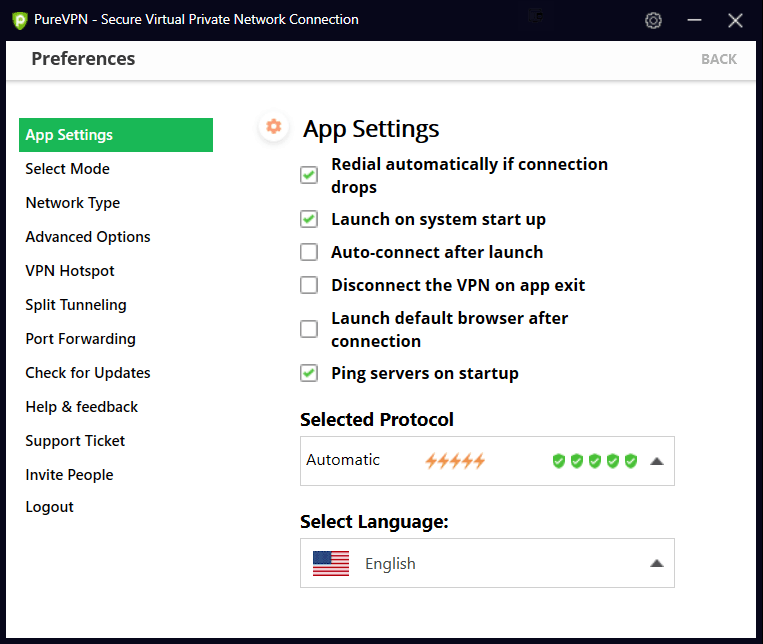Click the orange App Settings gear icon
This screenshot has width=763, height=644.
[273, 127]
